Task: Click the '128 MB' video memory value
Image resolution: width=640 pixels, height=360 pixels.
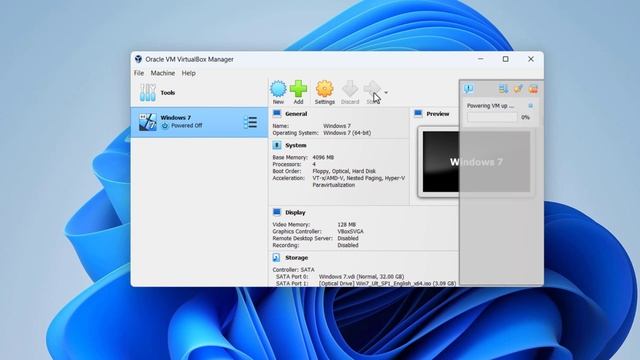Action: 347,224
